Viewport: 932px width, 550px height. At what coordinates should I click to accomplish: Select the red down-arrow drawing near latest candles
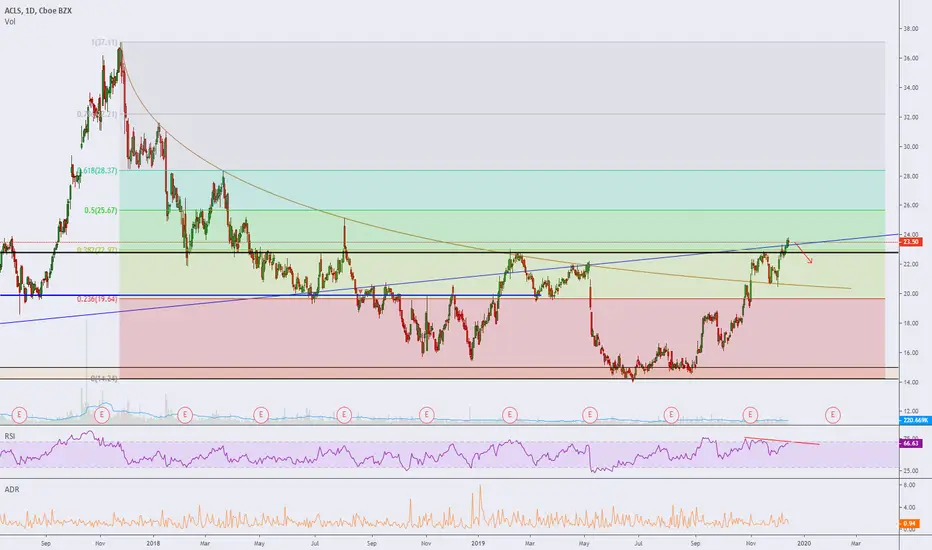[804, 252]
